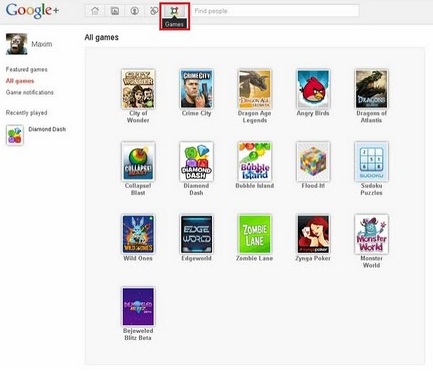This screenshot has height=371, width=433.
Task: Open recently played Diamond Dash link
Action: [47, 129]
